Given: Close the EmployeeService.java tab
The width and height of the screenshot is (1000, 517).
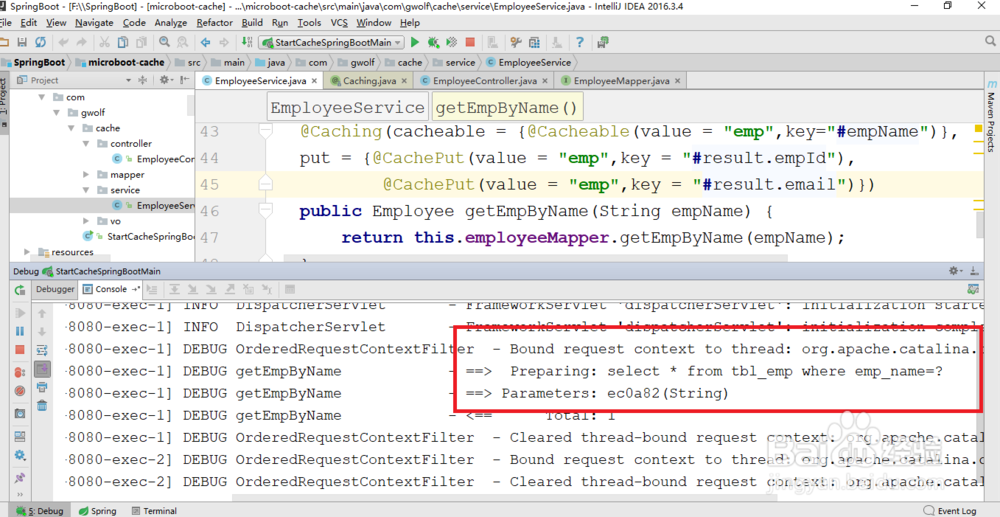Looking at the screenshot, I should click(x=313, y=81).
